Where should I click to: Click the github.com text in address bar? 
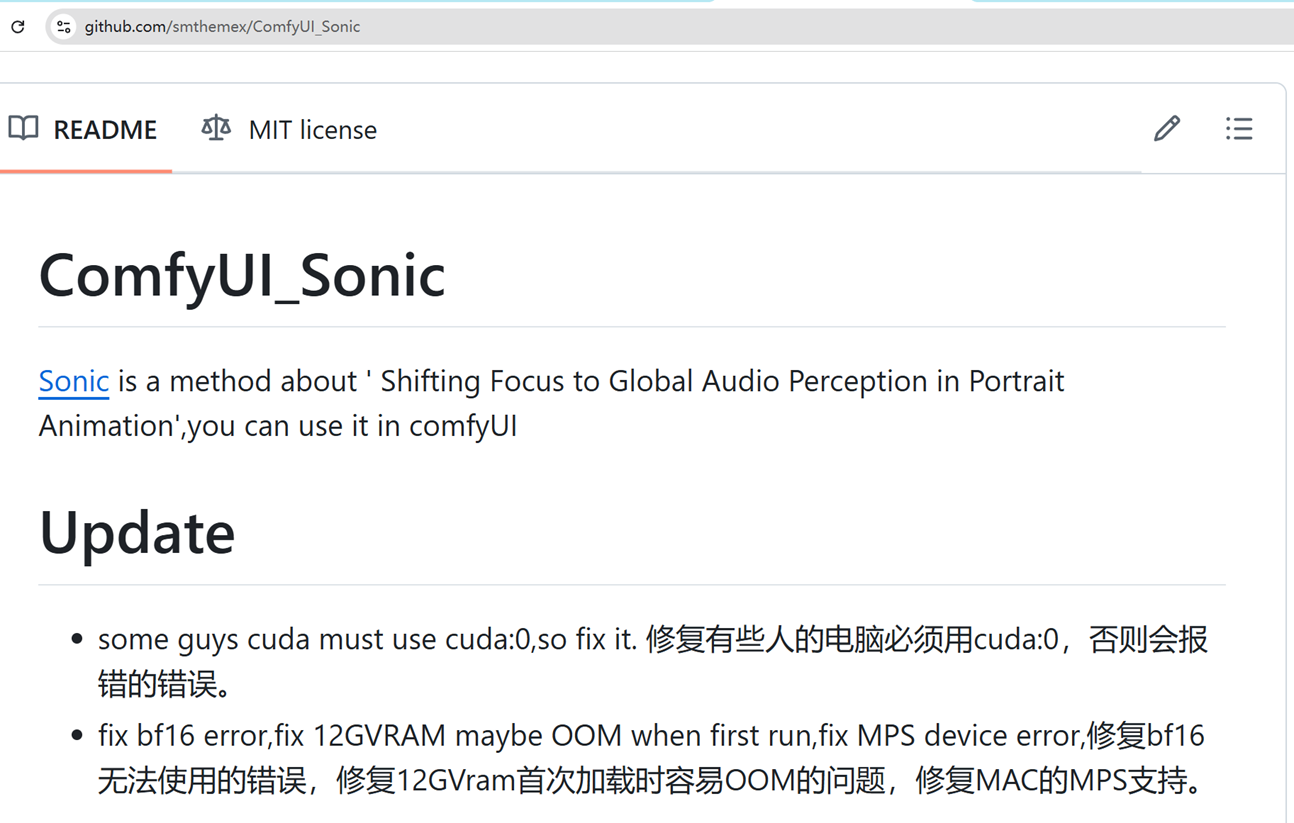(127, 26)
